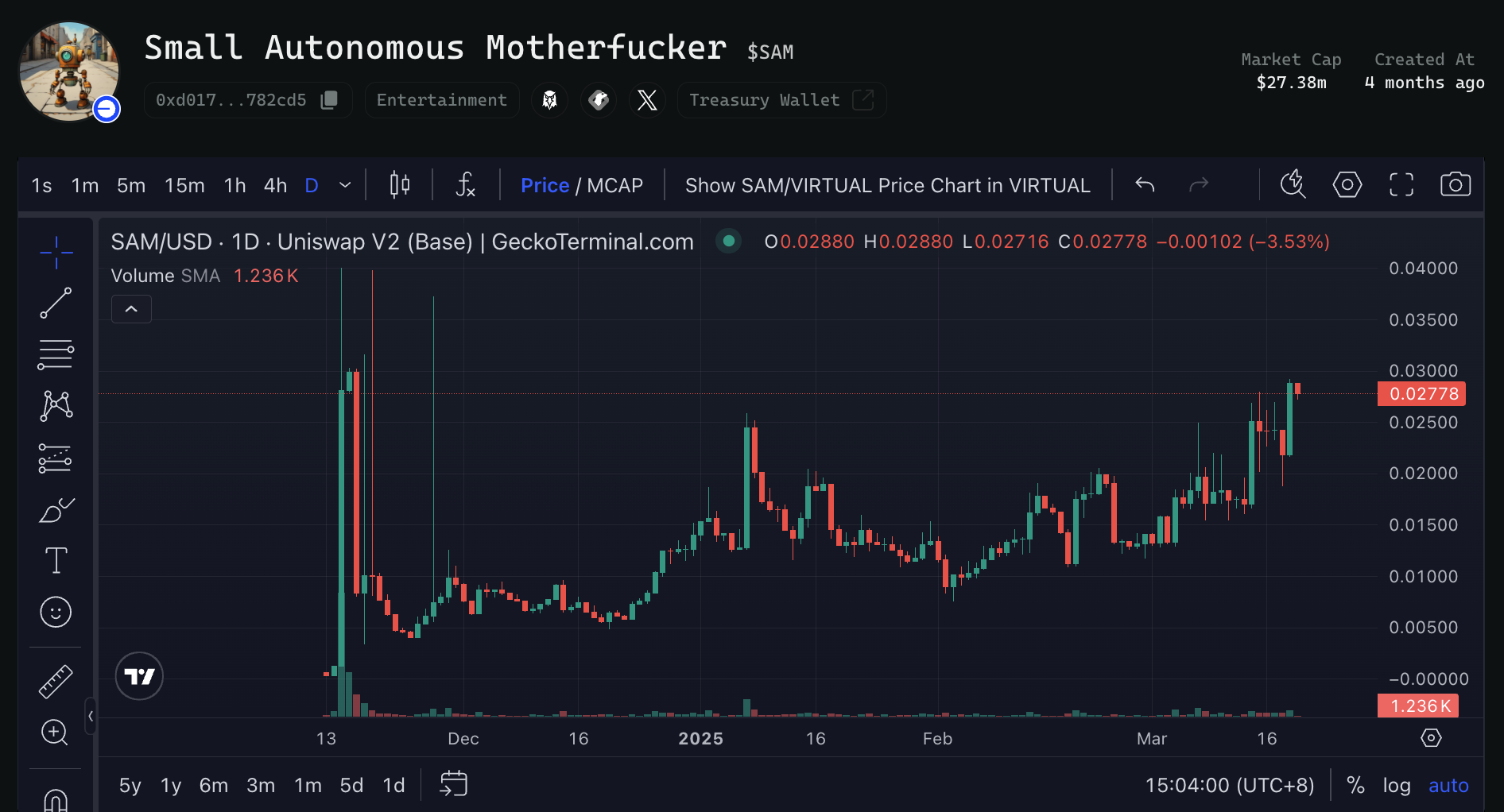Toggle percent scale on price axis
The image size is (1504, 812).
tap(1355, 786)
